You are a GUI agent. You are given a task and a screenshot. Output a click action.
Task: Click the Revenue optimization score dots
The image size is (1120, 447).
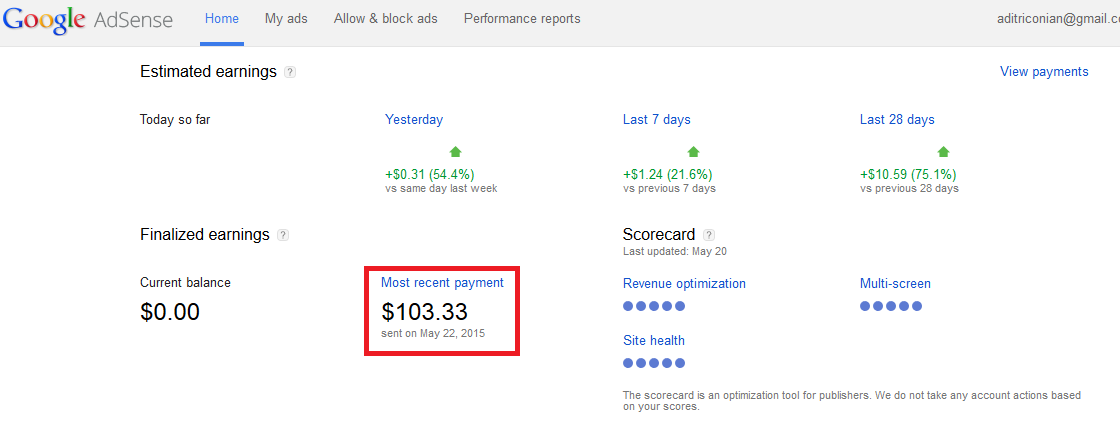coord(654,306)
